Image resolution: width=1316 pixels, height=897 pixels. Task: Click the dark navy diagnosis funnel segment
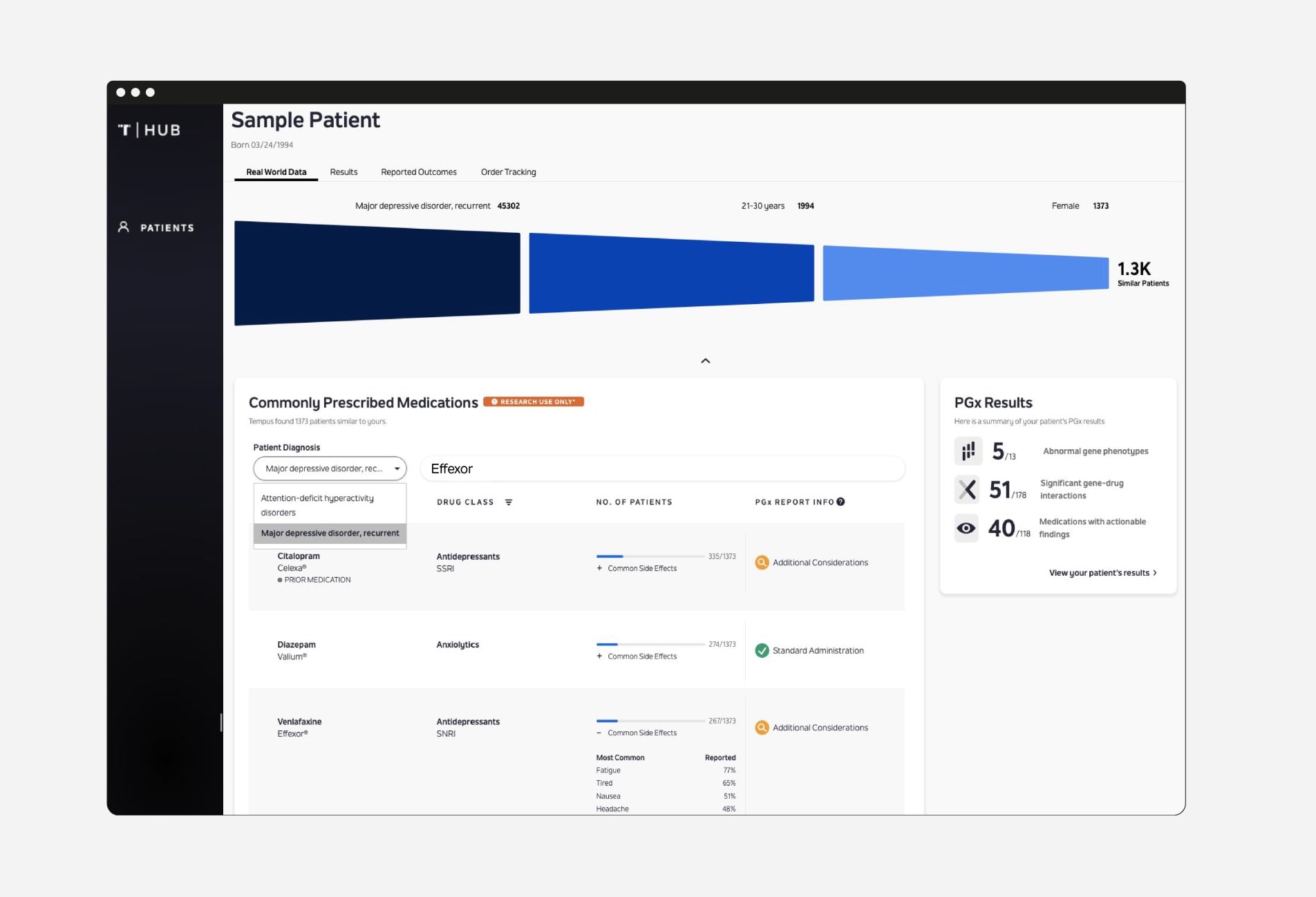377,273
